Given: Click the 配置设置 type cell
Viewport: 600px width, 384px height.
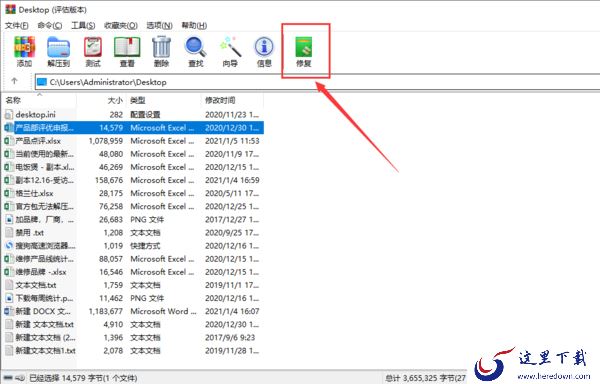Looking at the screenshot, I should [x=145, y=114].
